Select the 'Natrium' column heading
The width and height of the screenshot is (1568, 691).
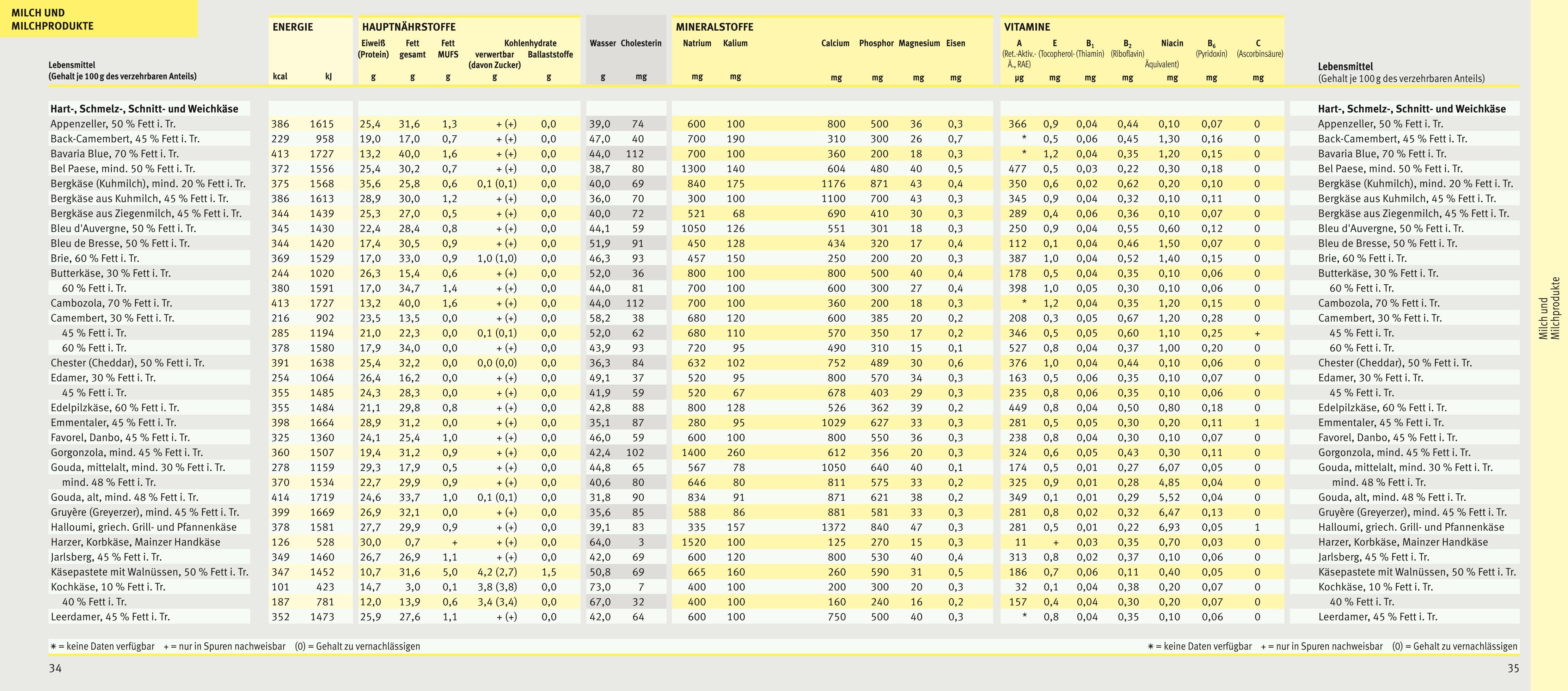click(697, 43)
